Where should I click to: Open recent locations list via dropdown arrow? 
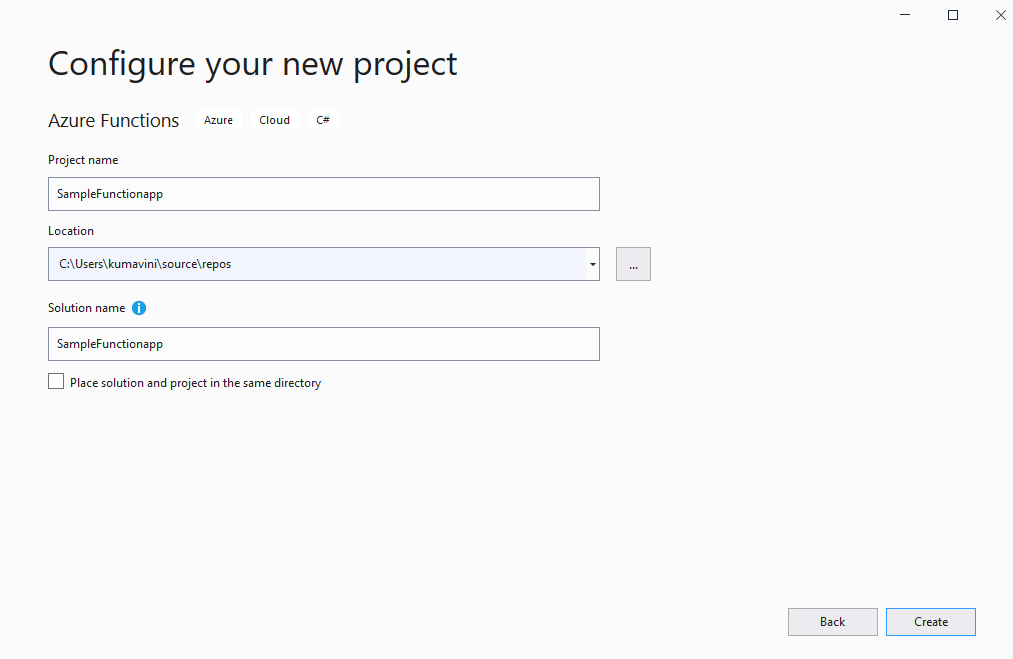click(x=592, y=263)
